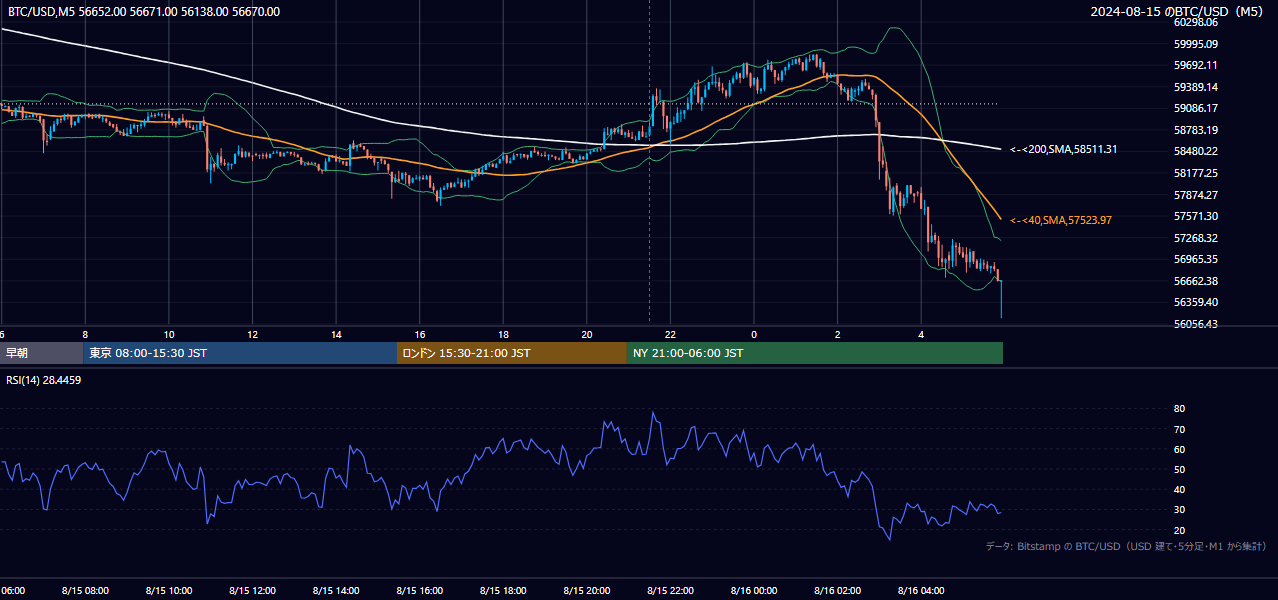1278x600 pixels.
Task: Click price axis value 57571.30
Action: 1196,216
